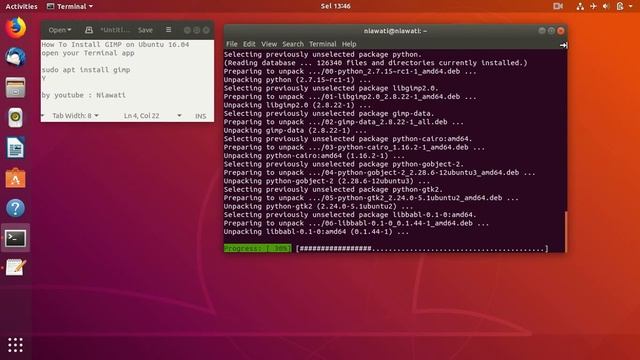Screen dimensions: 640x360
Task: Click "Unpacking python (2.7.15~rc1-1)" line
Action: tap(298, 80)
